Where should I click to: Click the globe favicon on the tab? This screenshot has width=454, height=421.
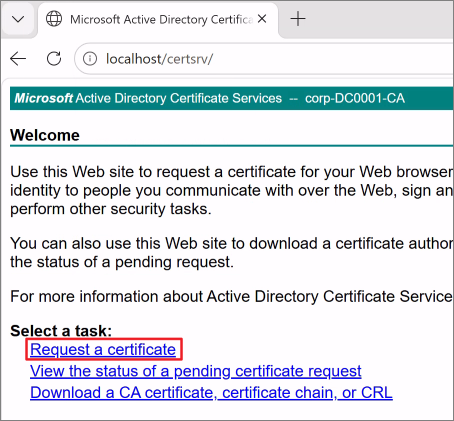tap(54, 19)
